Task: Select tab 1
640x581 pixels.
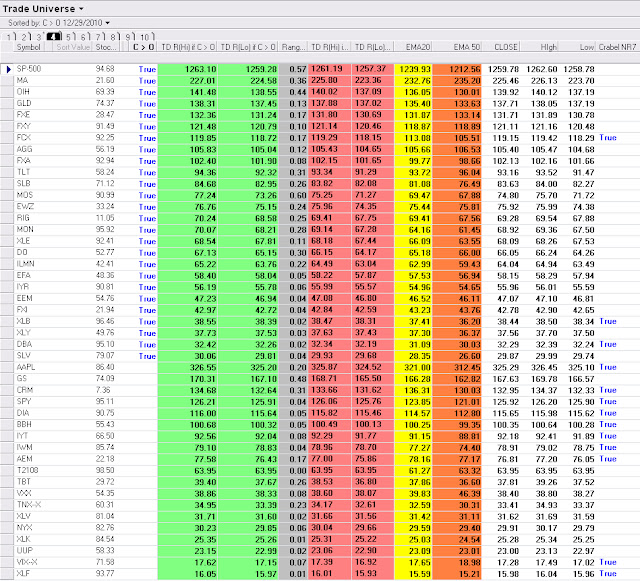Action: [x=10, y=37]
